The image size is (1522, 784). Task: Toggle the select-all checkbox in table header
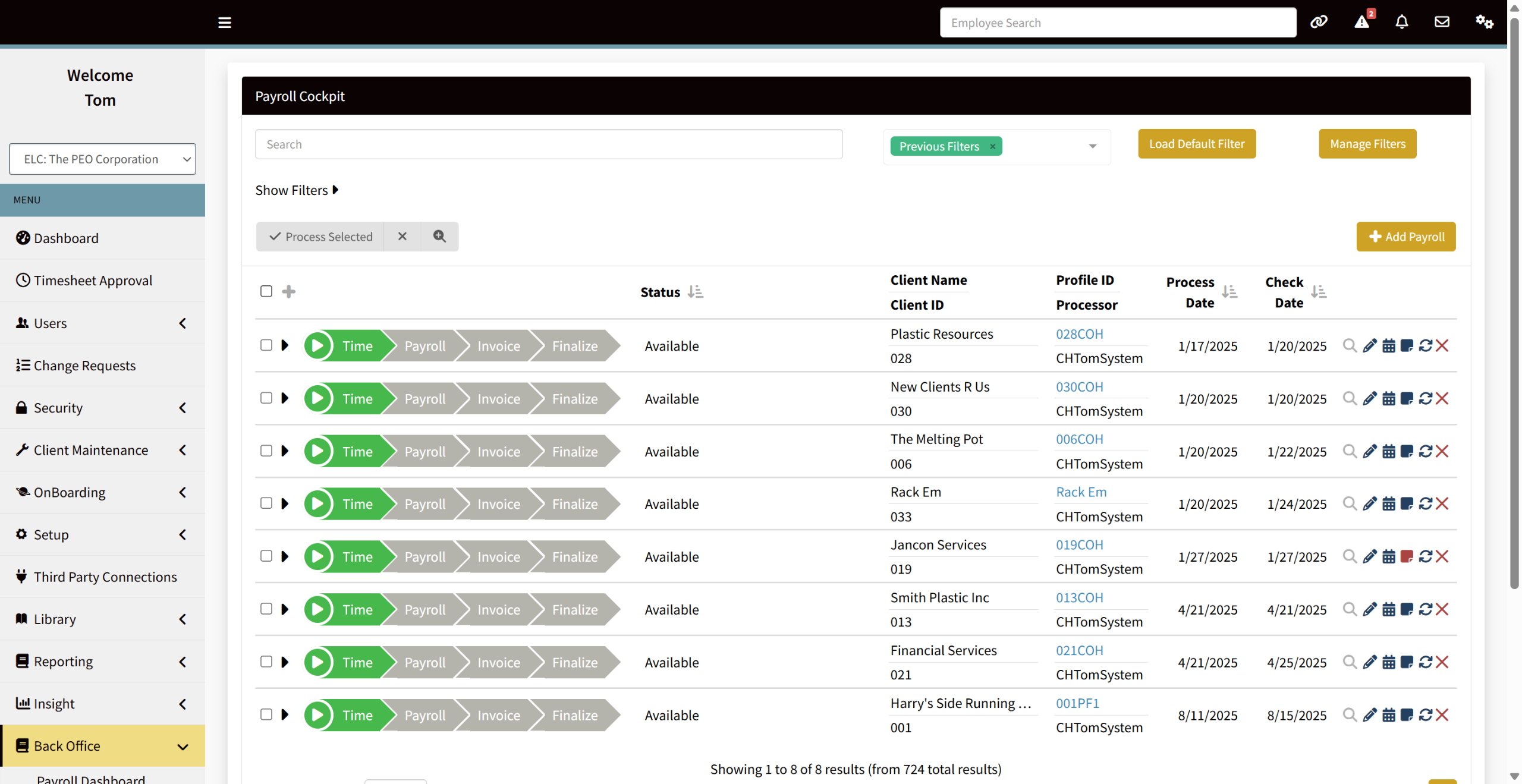tap(266, 291)
